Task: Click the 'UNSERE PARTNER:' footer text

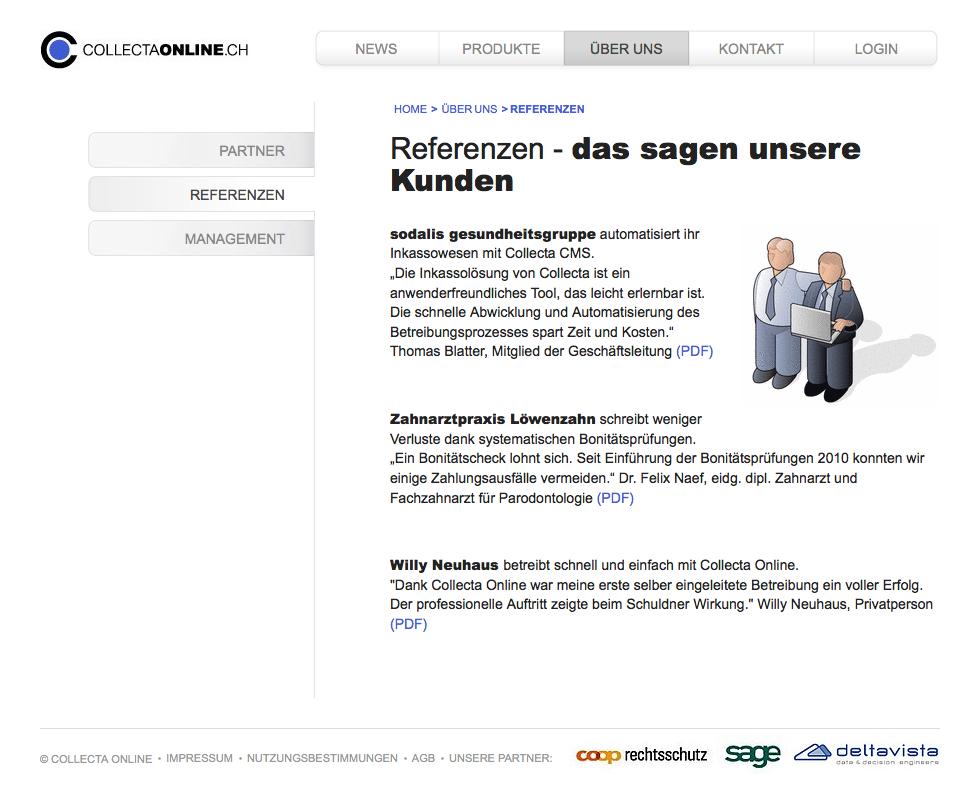Action: tap(501, 758)
